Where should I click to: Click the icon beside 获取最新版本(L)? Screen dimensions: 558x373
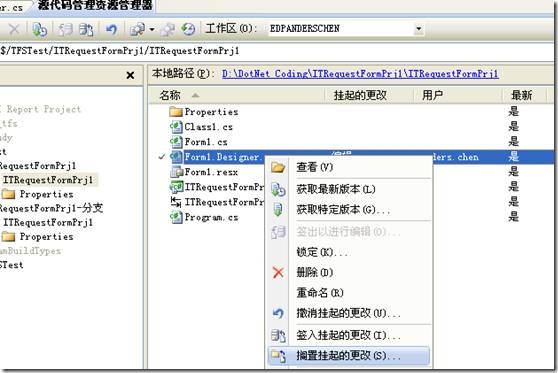(278, 189)
